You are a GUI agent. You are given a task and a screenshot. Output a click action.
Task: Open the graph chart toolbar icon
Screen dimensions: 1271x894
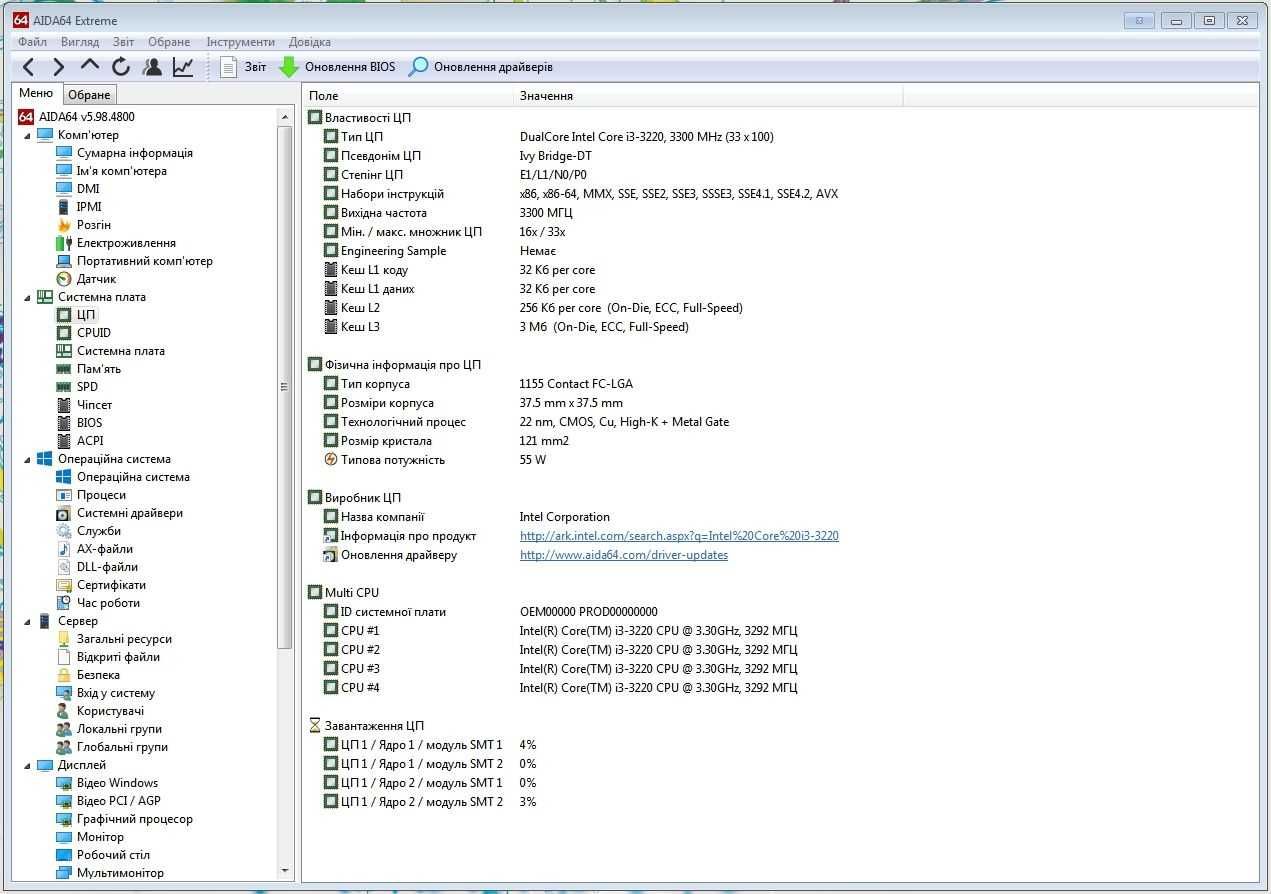pos(183,67)
